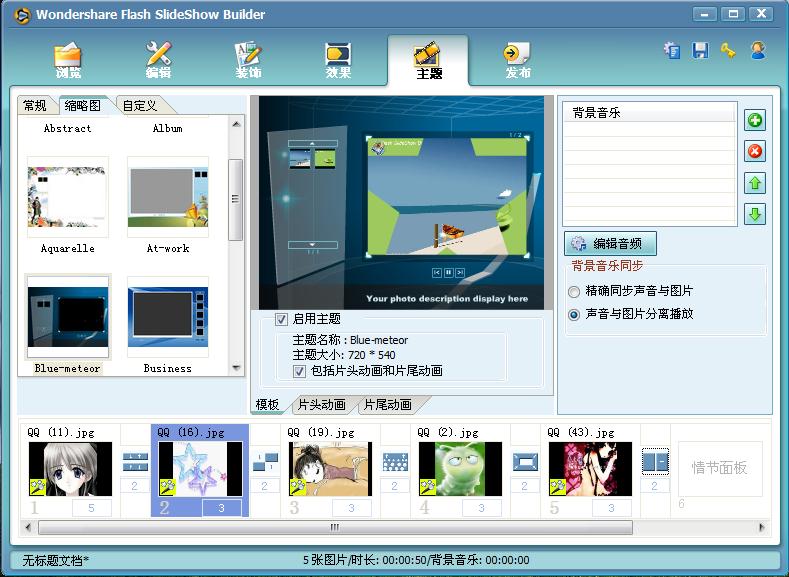
Task: Click the 编辑音频 button
Action: (x=610, y=244)
